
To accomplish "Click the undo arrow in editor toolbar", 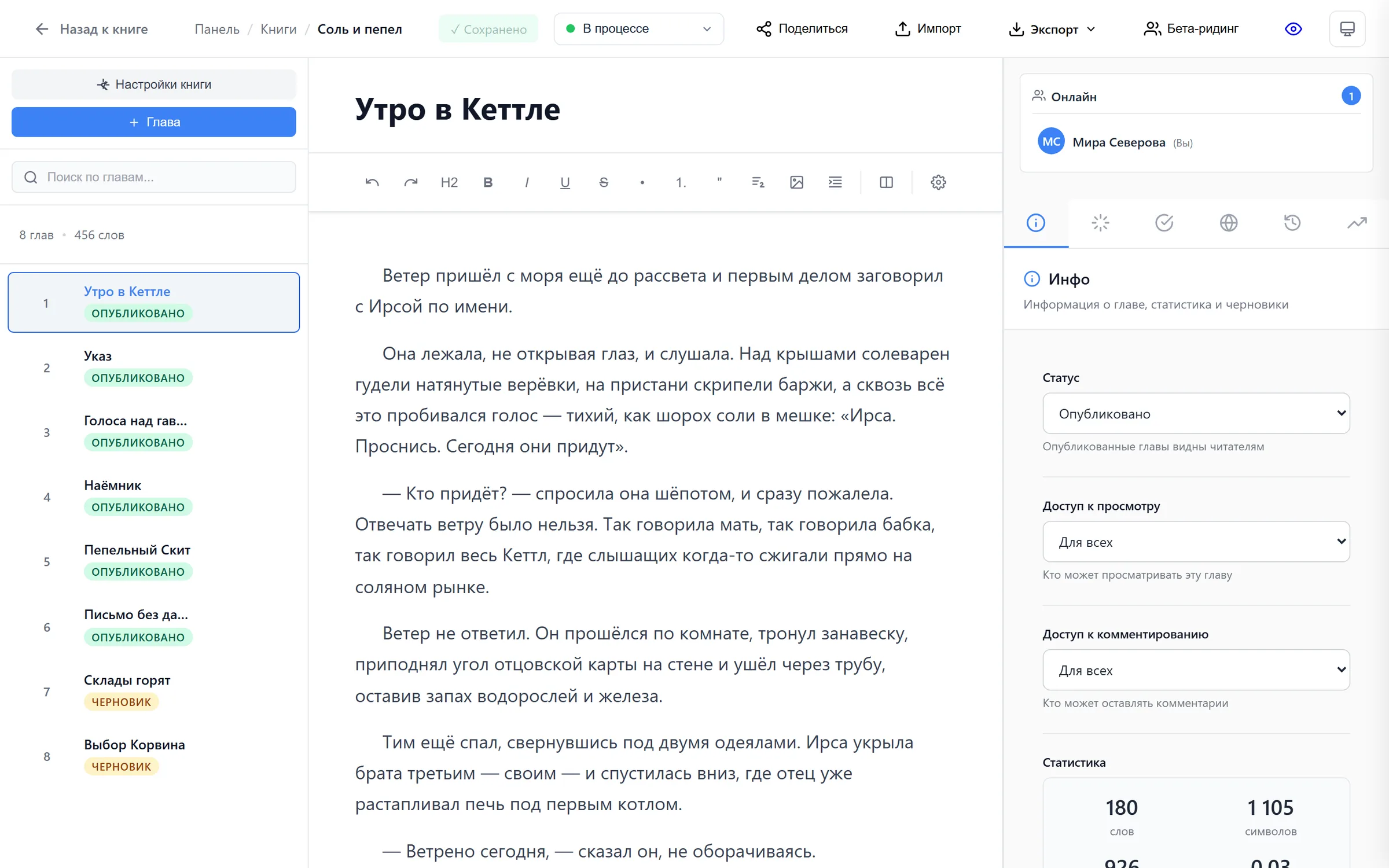I will pos(372,182).
